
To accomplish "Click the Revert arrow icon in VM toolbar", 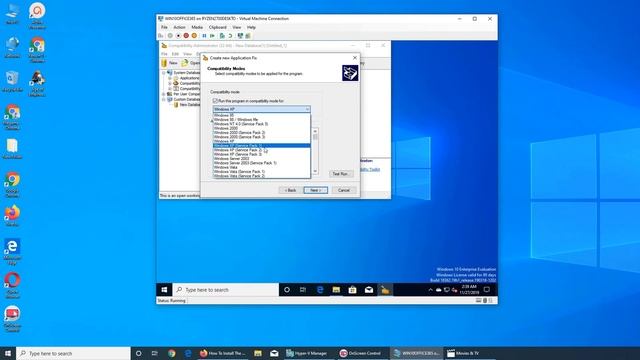I will 230,36.
